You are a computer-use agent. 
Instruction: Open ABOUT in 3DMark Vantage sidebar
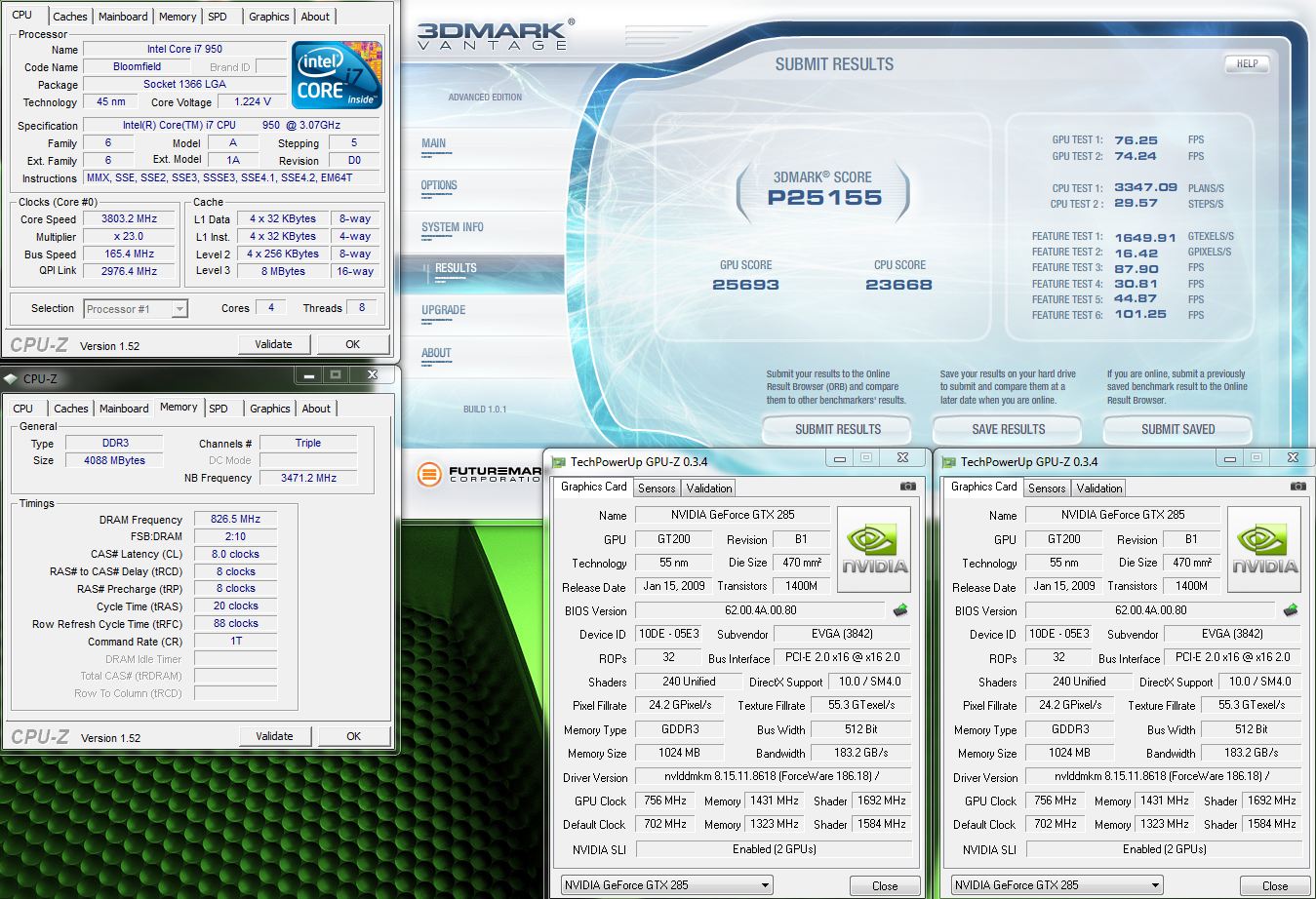[436, 353]
